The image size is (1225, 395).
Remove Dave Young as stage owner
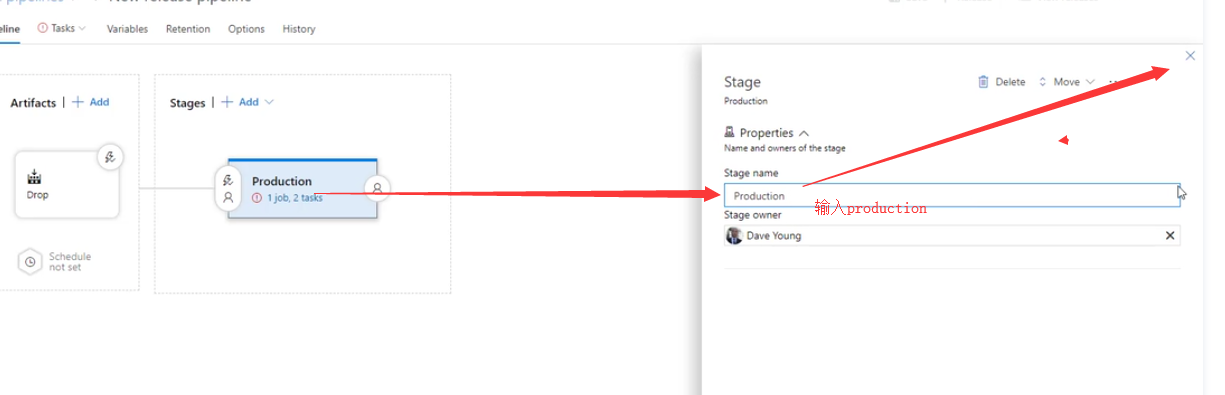tap(1170, 236)
